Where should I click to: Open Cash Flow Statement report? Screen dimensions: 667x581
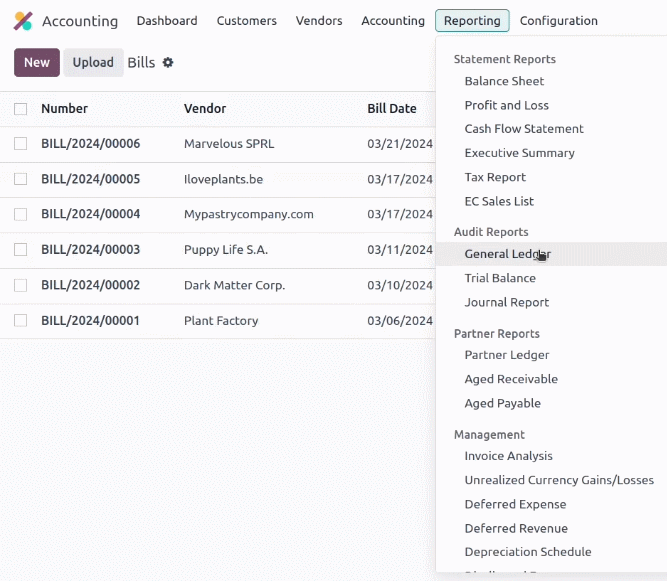[x=524, y=129]
